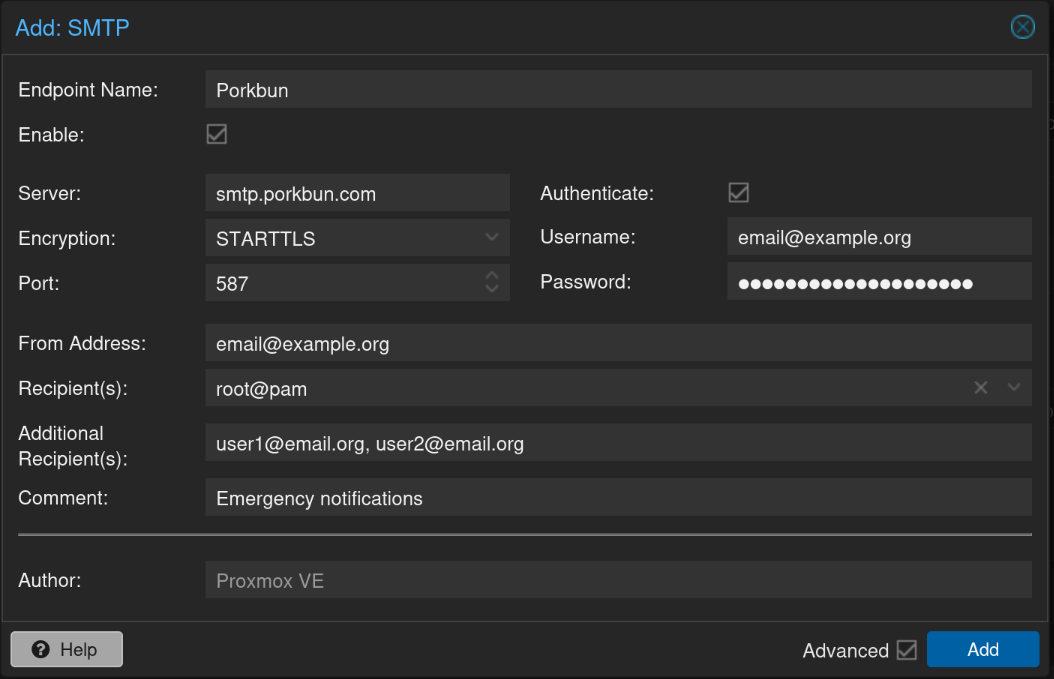Click the Endpoint Name label
The width and height of the screenshot is (1054, 679).
[88, 89]
